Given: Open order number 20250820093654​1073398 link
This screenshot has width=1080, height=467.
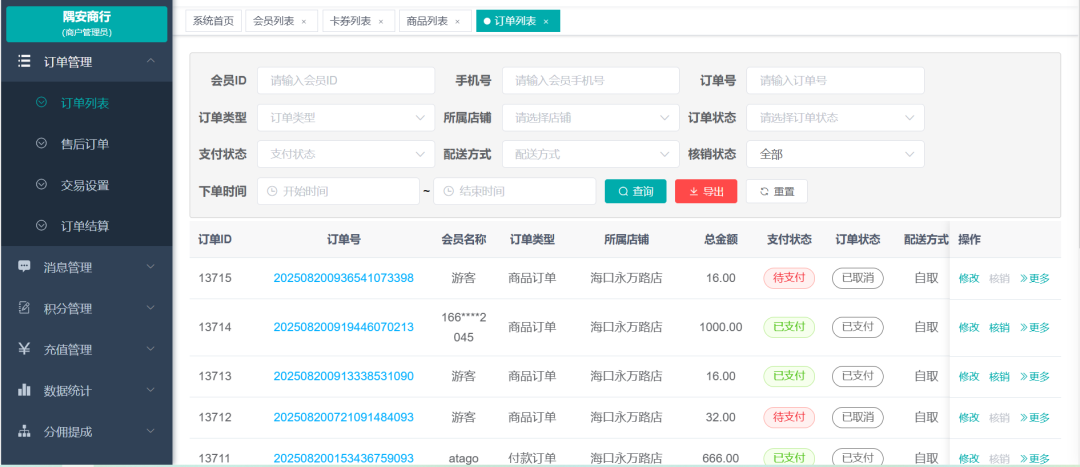Looking at the screenshot, I should (x=343, y=278).
